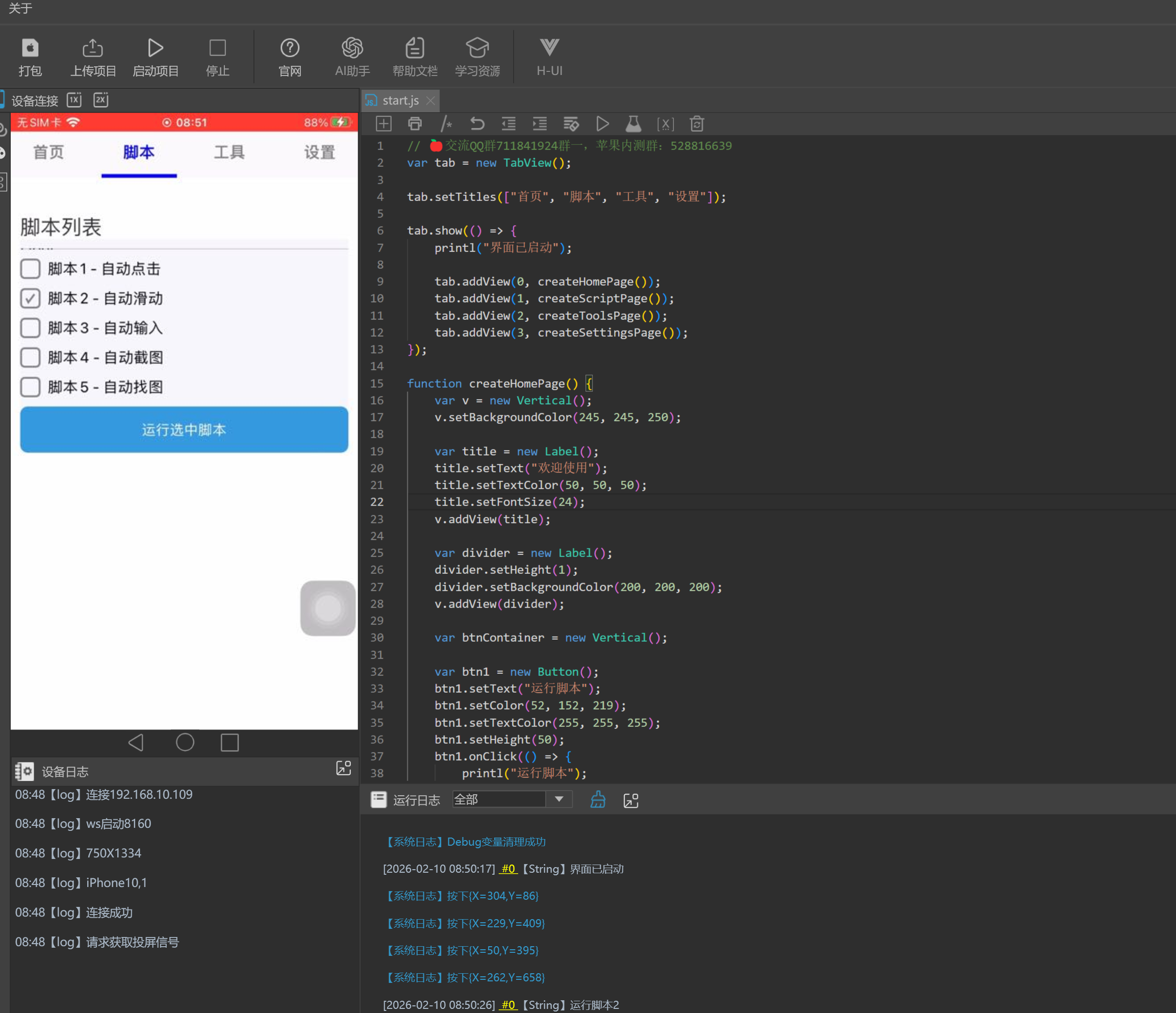
Task: Uncheck 脚本 2 - 自动滑动 checkbox
Action: pos(30,298)
